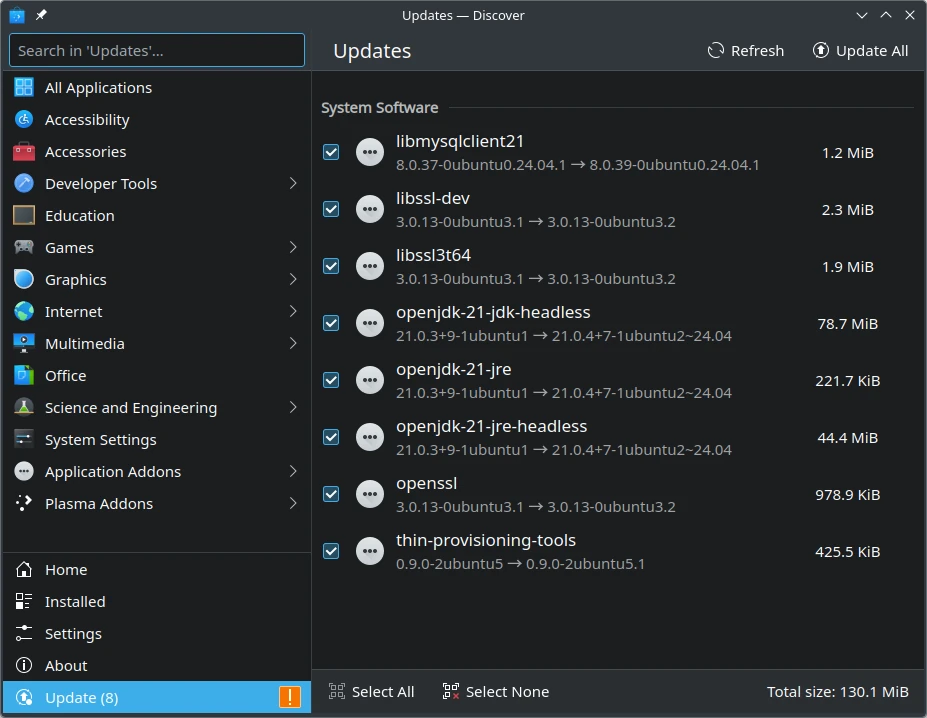Uncheck the thin-provisioning-tools checkbox

(331, 551)
